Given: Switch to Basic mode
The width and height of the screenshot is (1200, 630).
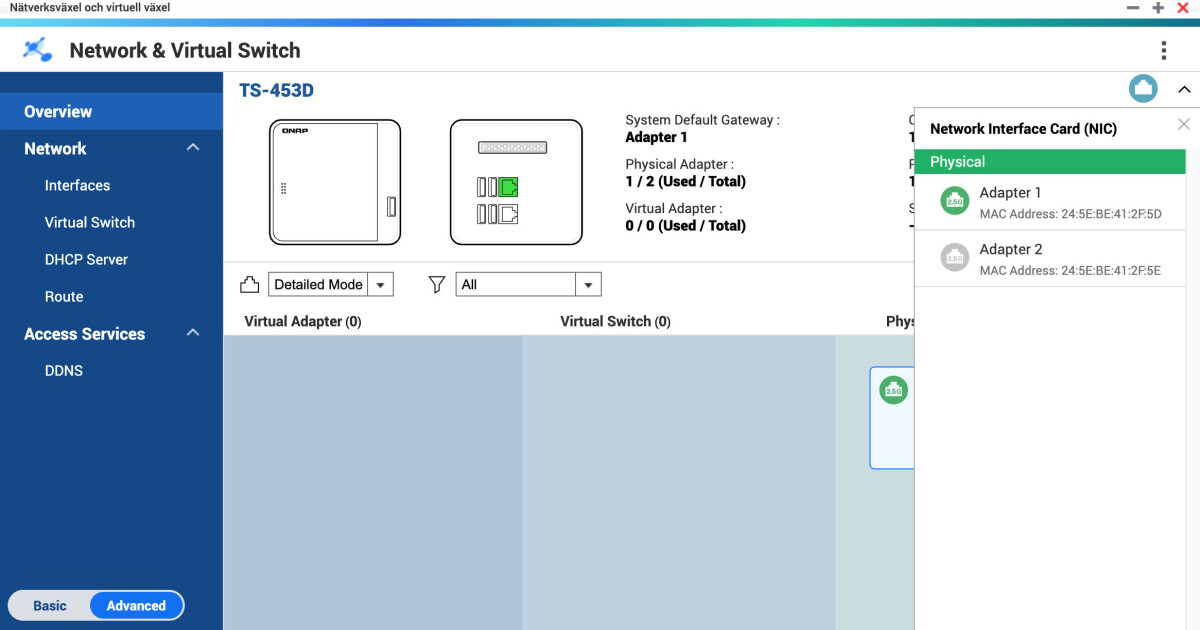Looking at the screenshot, I should pos(50,605).
